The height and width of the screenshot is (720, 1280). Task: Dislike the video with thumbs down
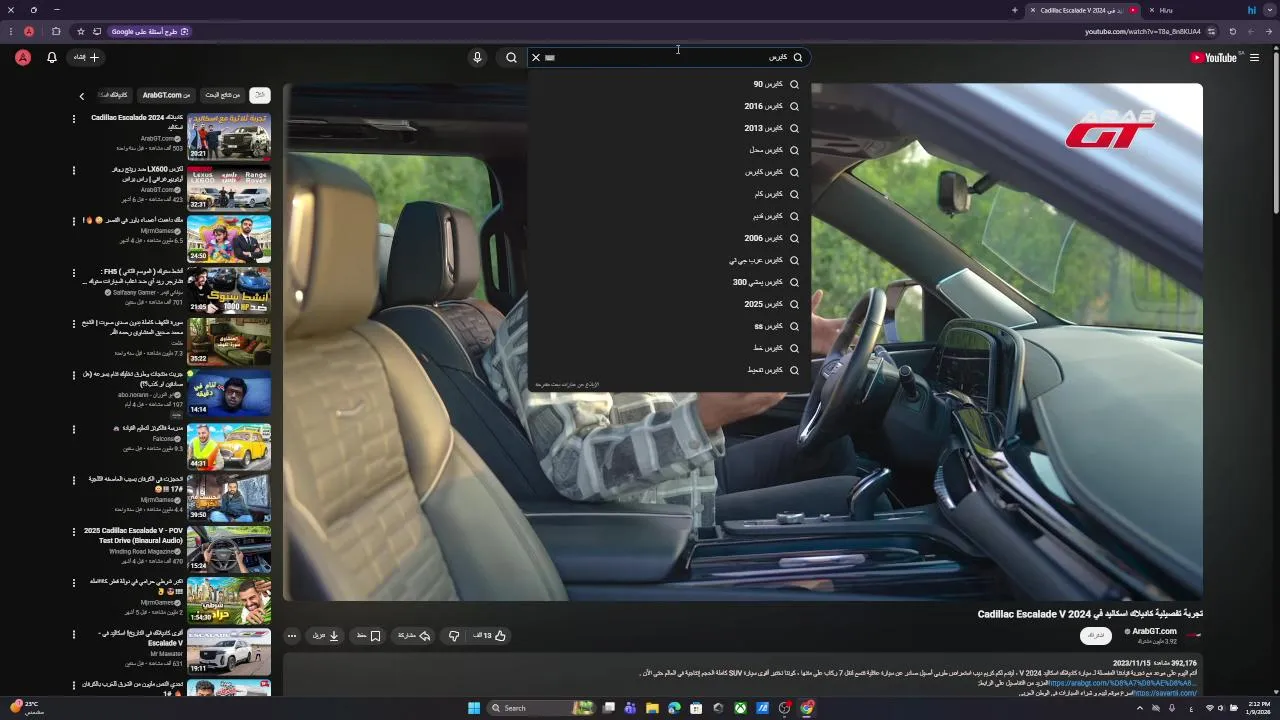pyautogui.click(x=454, y=636)
